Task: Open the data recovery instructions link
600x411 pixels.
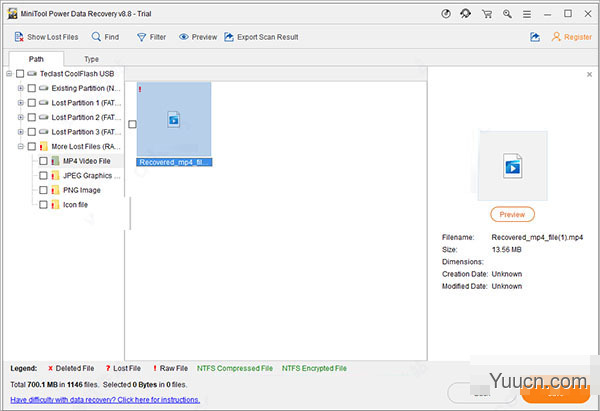Action: tap(105, 399)
